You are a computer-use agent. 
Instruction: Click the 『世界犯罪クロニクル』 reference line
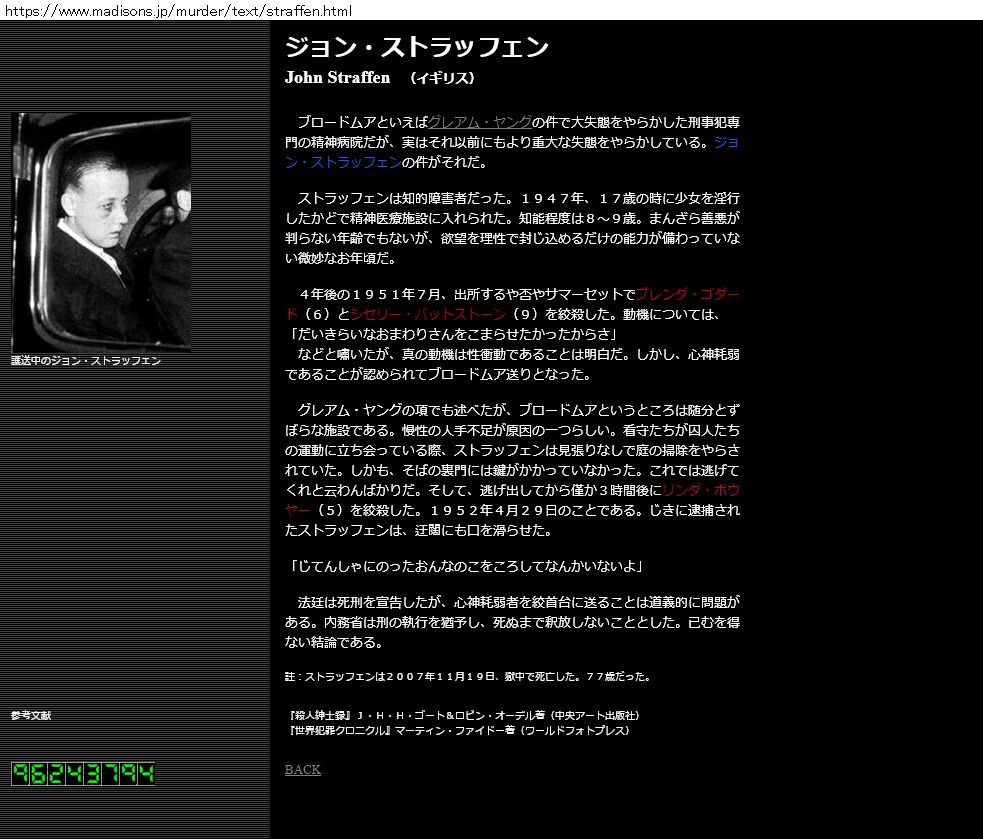point(458,731)
